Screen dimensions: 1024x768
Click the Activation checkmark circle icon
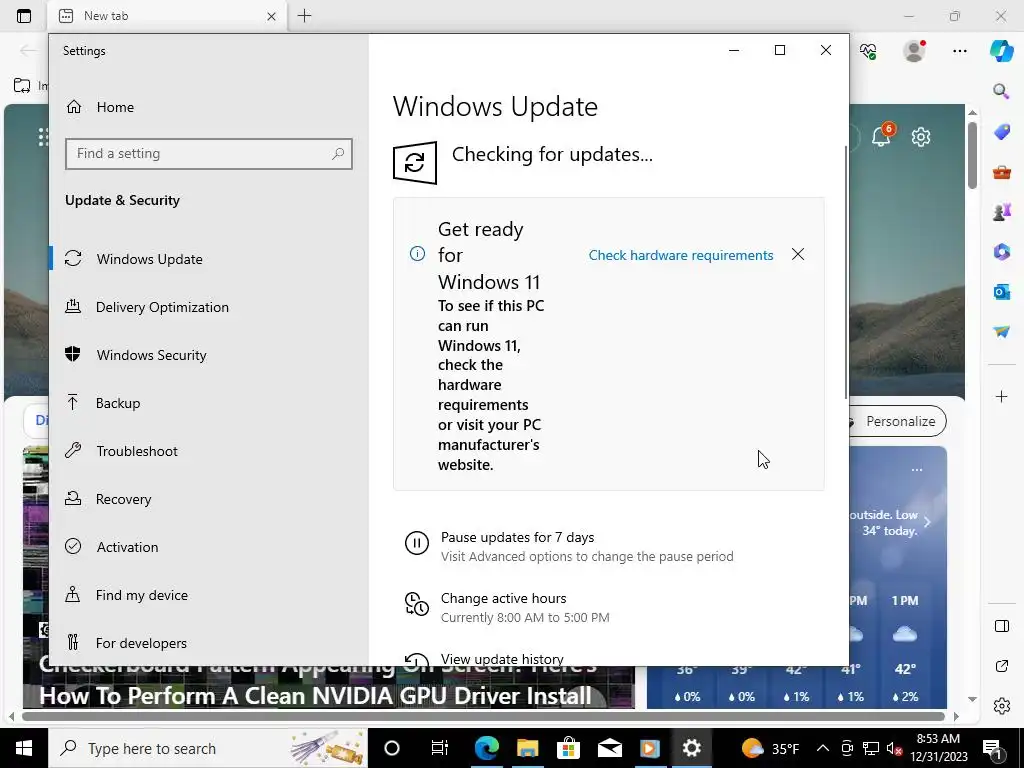pyautogui.click(x=73, y=546)
